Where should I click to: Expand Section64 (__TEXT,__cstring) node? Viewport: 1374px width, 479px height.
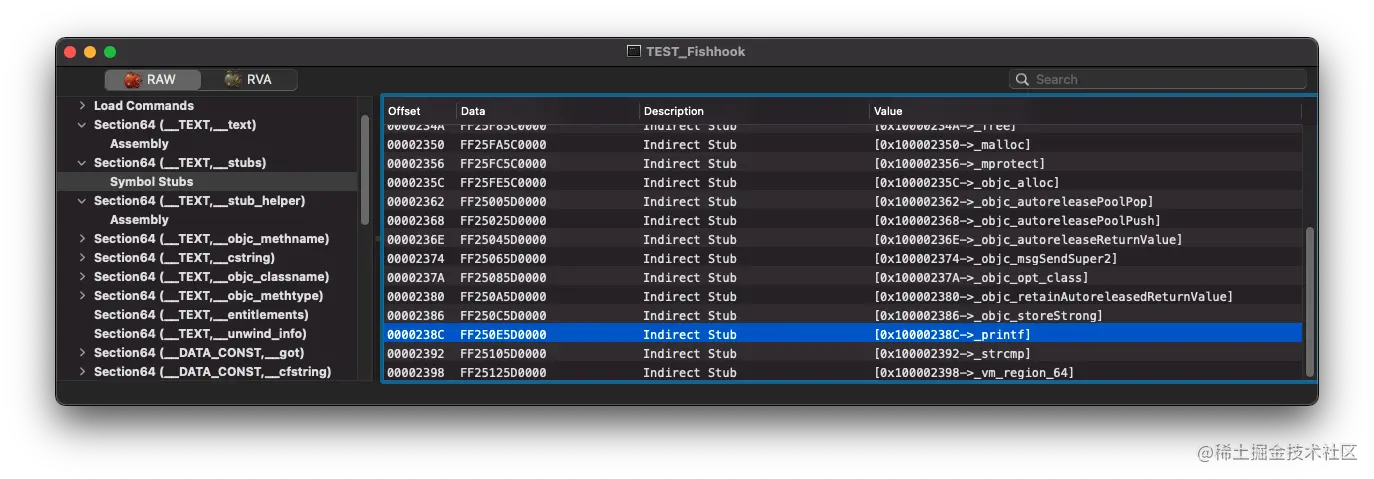(82, 258)
